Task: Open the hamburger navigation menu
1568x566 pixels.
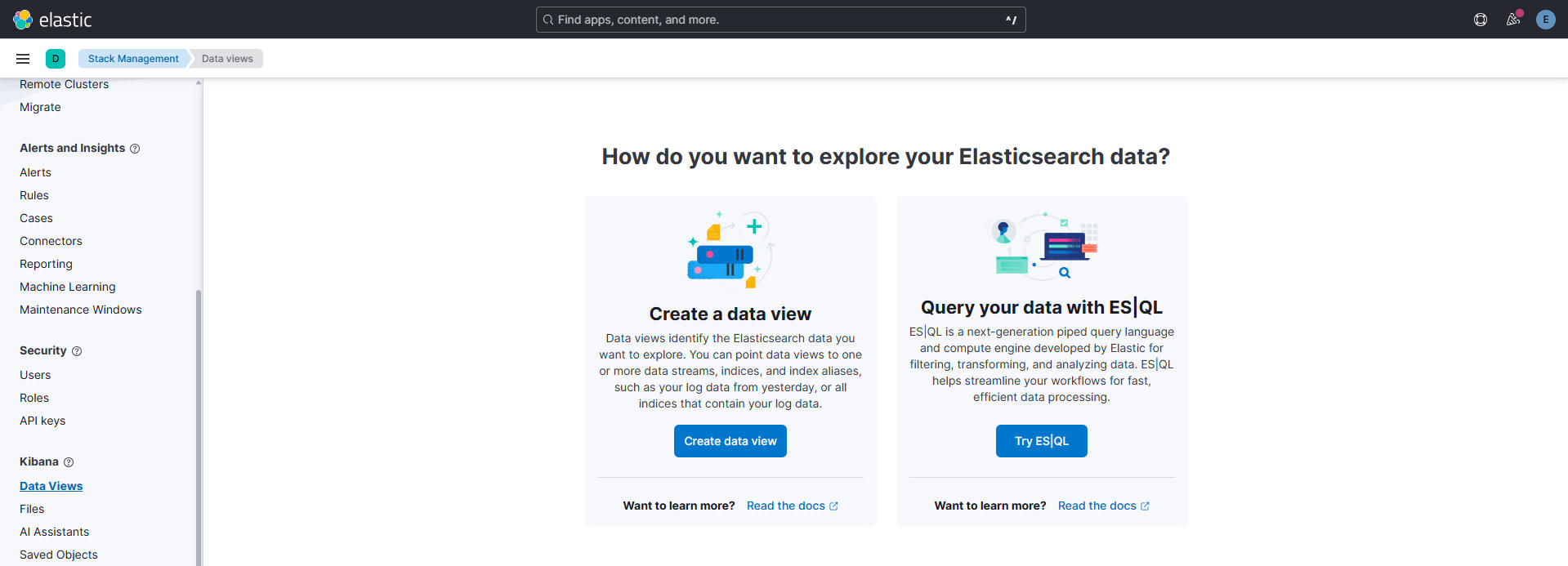Action: pos(23,59)
